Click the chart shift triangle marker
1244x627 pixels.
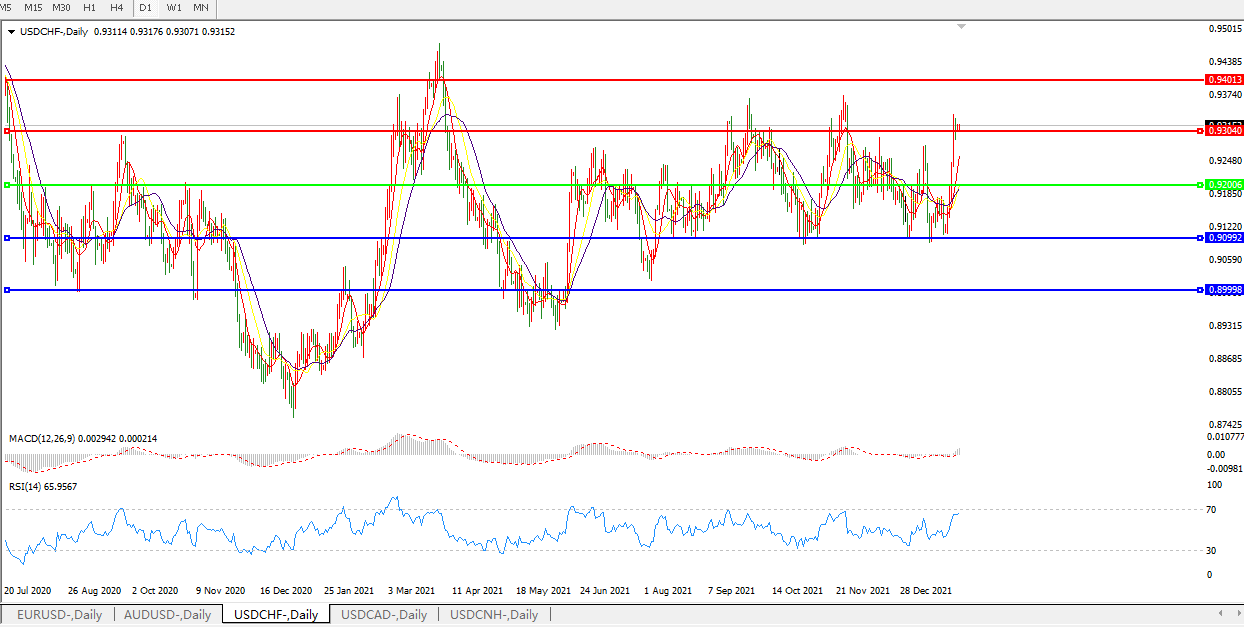pos(961,26)
